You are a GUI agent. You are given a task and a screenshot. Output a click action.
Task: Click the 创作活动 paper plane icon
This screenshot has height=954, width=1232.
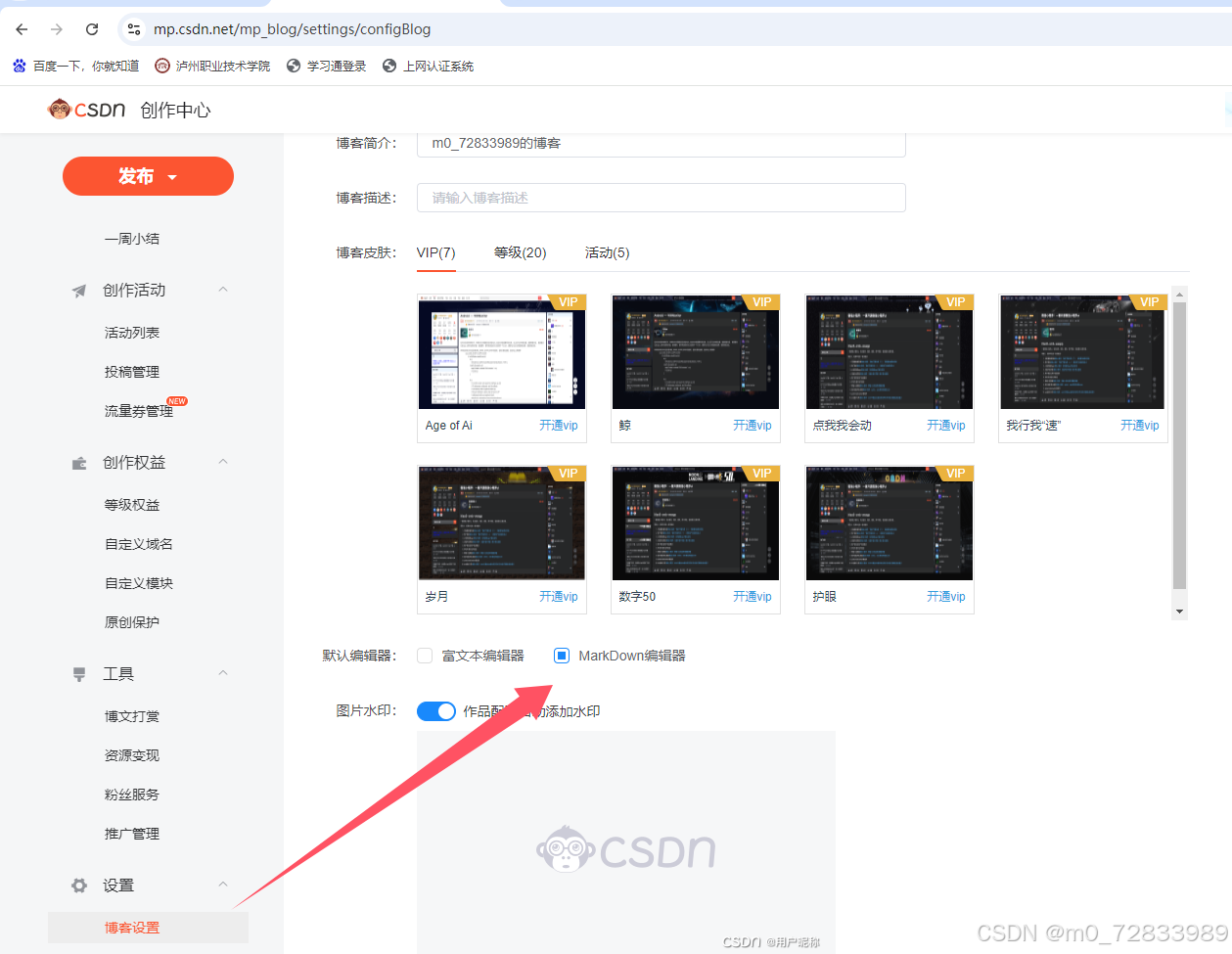click(79, 291)
